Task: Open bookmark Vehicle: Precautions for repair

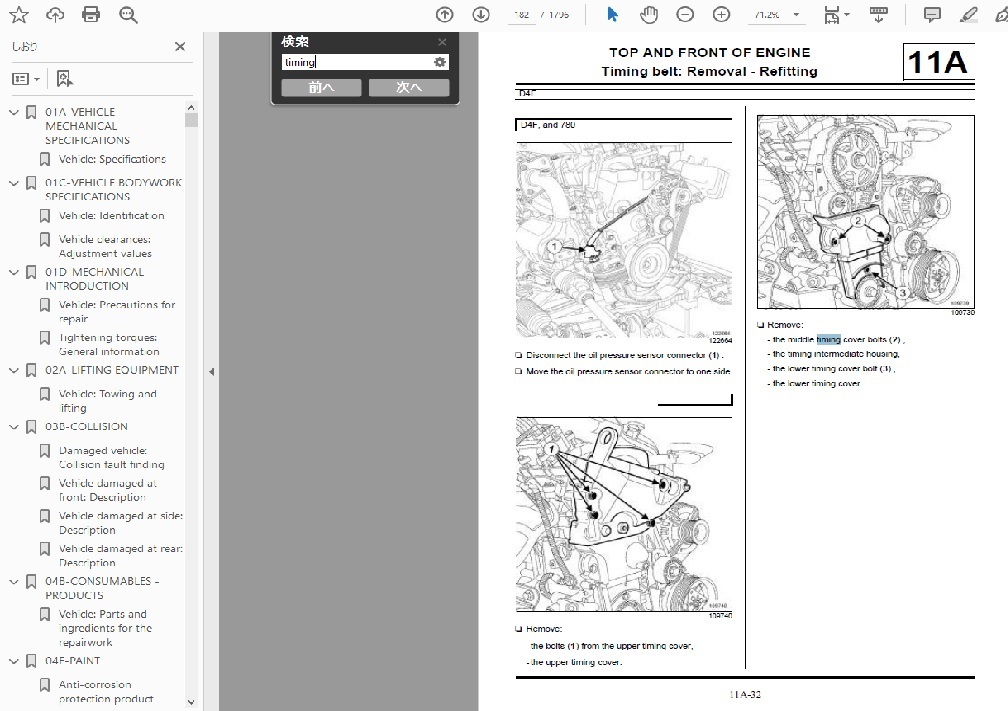Action: tap(116, 312)
